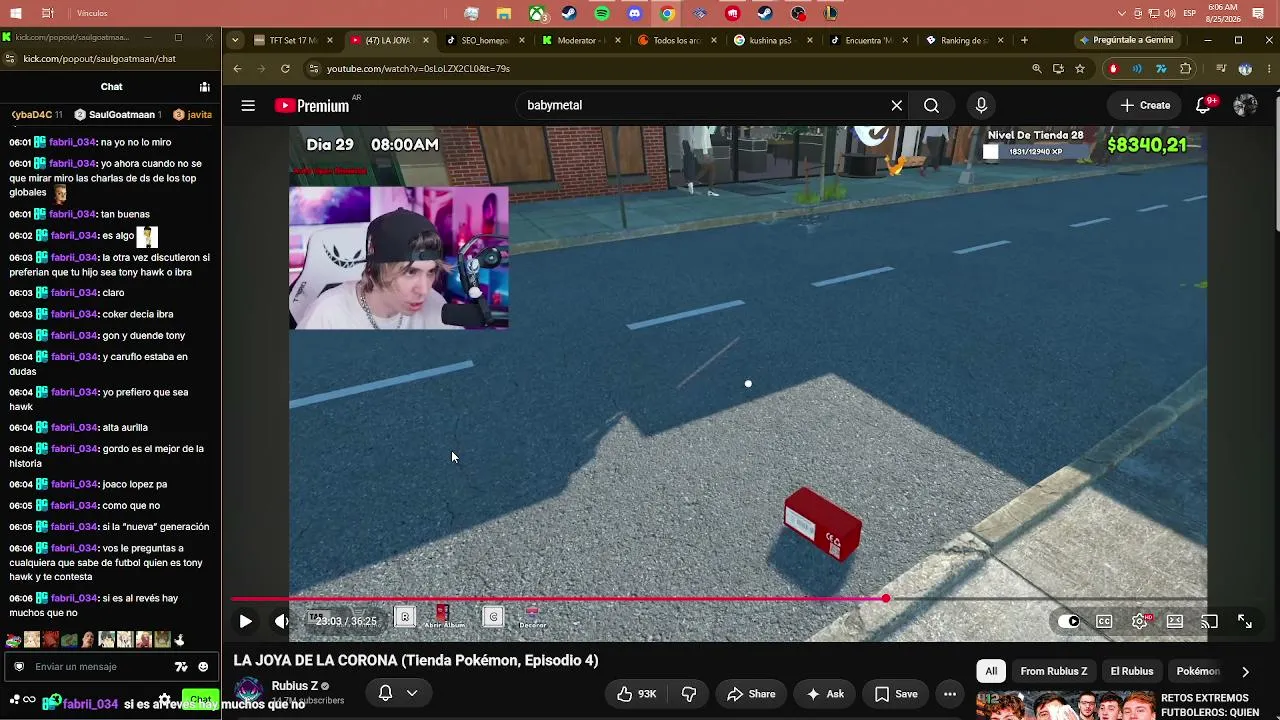Dislike the video with thumbs down
1280x720 pixels.
click(x=689, y=694)
